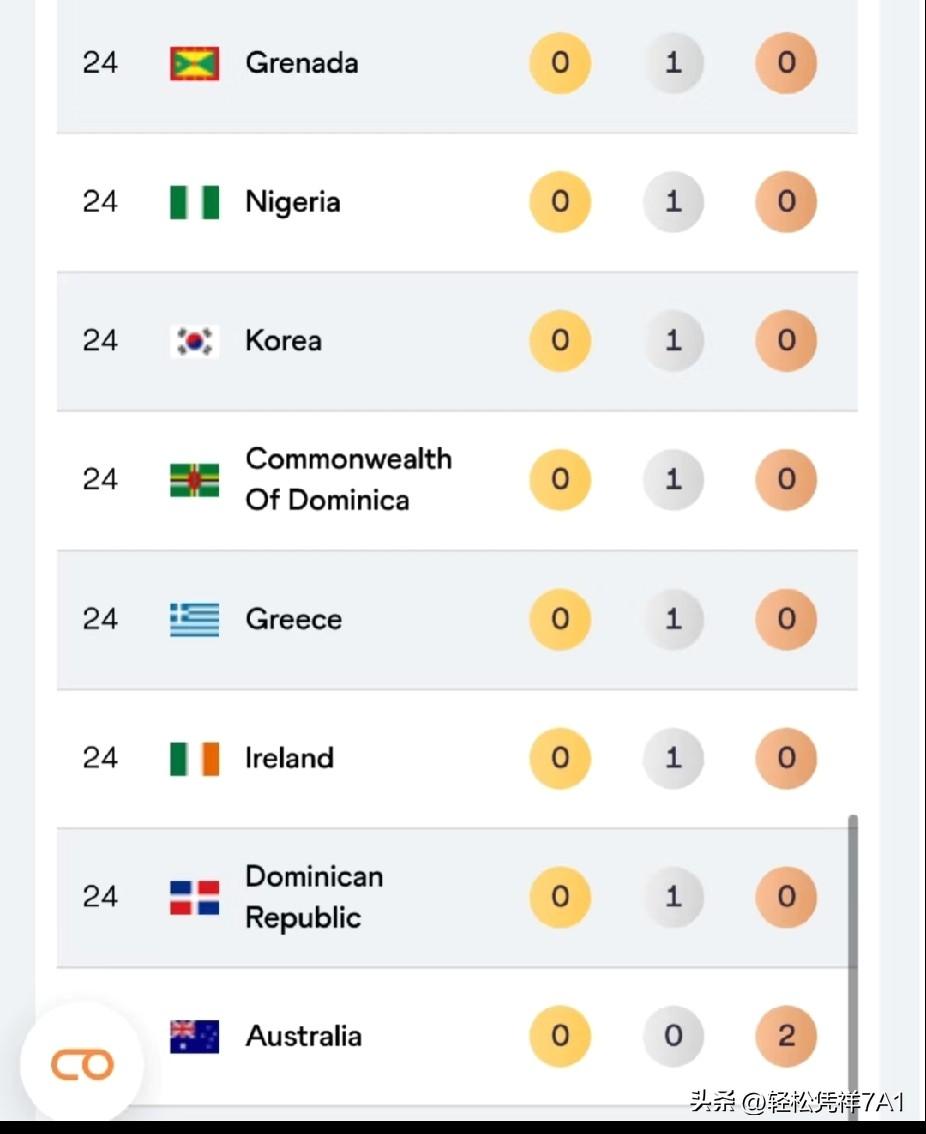Click the Ireland flag icon
This screenshot has width=926, height=1134.
pos(195,759)
